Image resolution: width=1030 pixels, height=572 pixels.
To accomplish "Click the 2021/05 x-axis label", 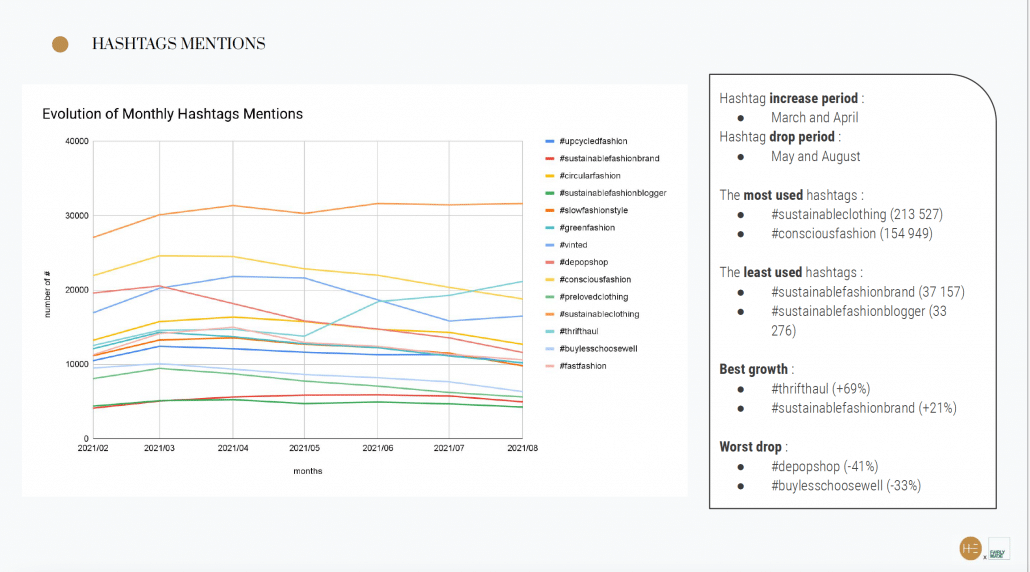I will [304, 448].
